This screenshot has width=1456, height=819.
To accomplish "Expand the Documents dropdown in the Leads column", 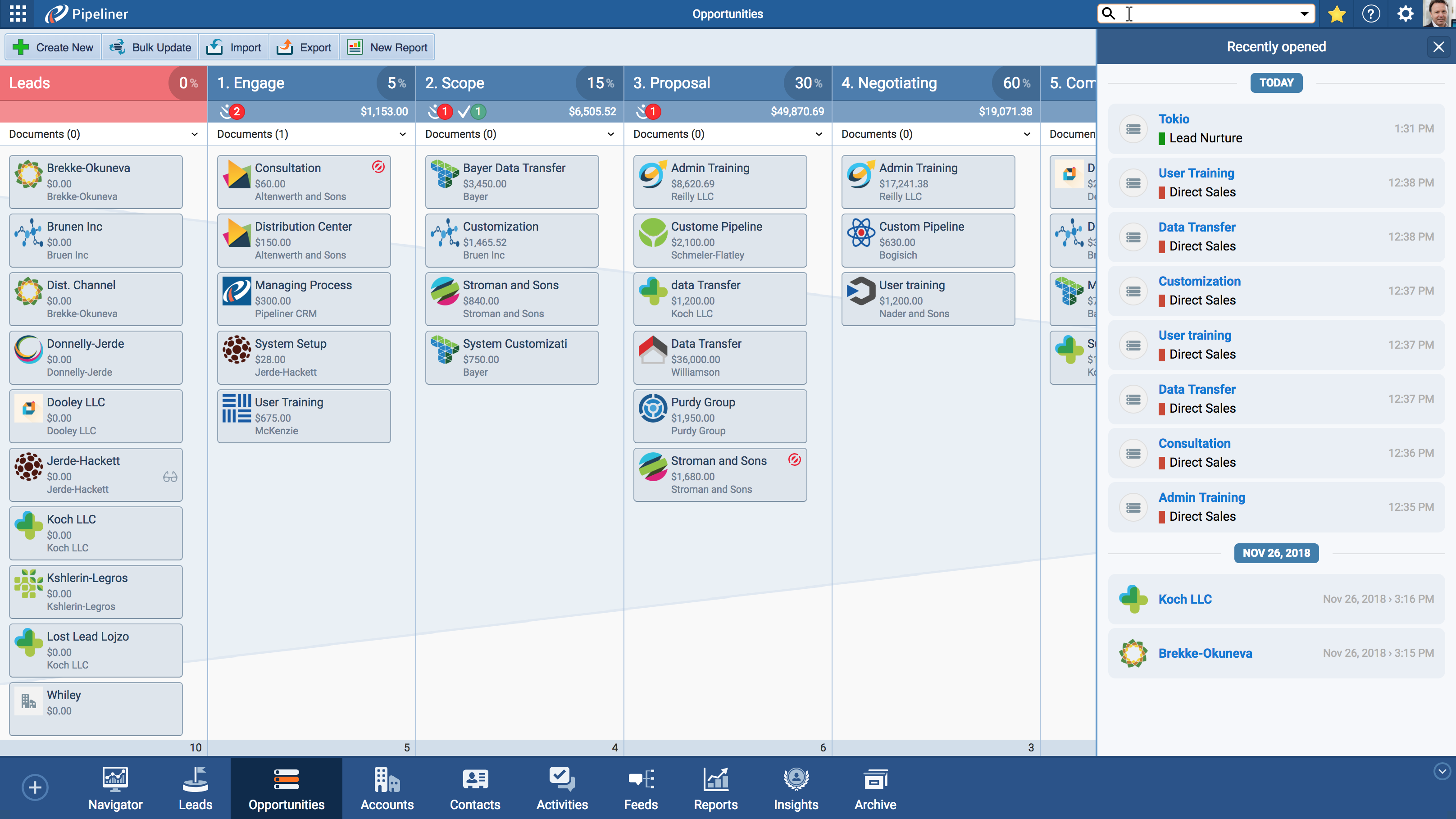I will [195, 134].
